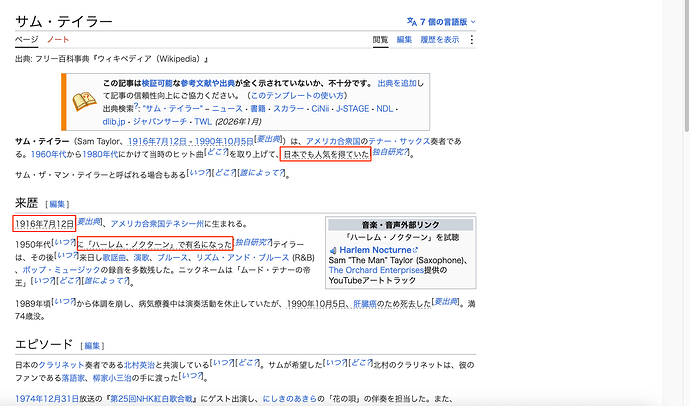Click the 編集 link beside エピソード heading
690x406 pixels.
click(x=92, y=346)
